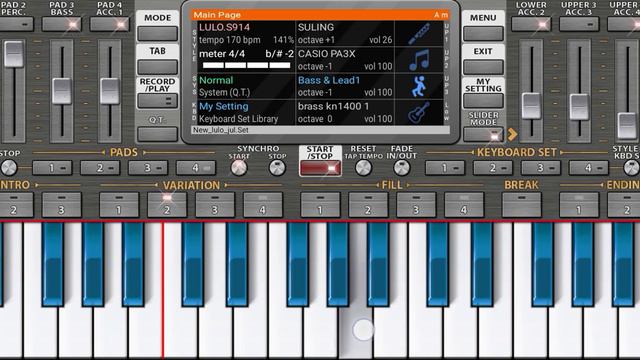Mute the Pad 3 Bass track
The width and height of the screenshot is (640, 360).
(62, 24)
